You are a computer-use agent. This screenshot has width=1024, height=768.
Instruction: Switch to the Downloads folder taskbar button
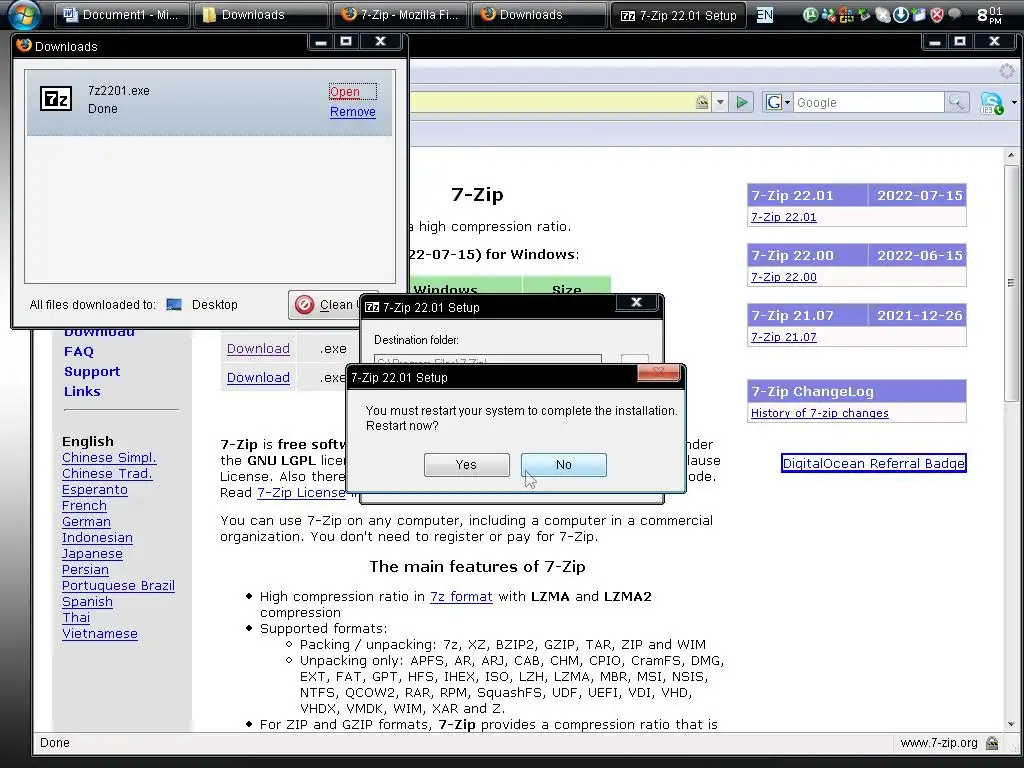click(261, 14)
